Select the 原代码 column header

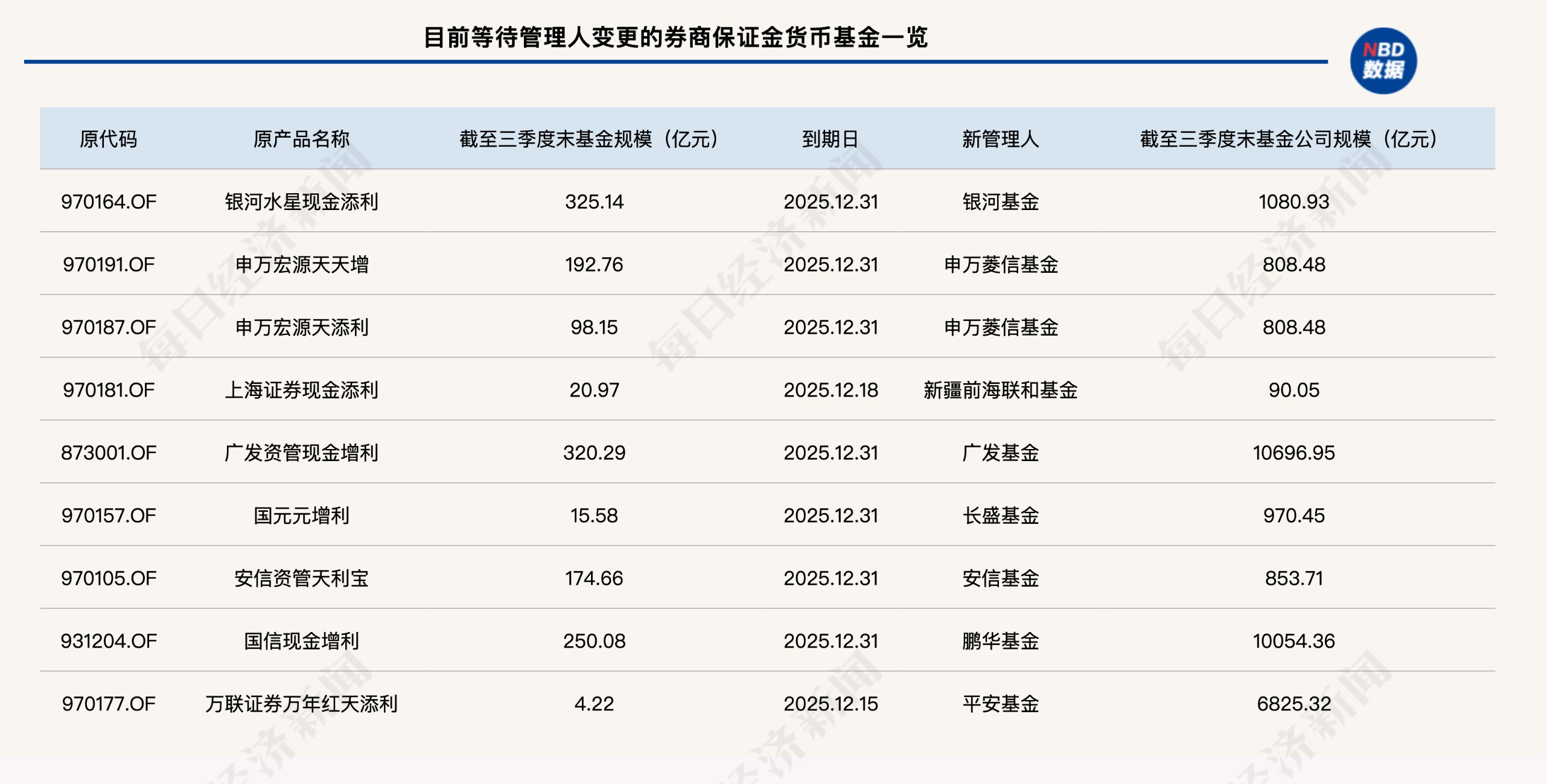pyautogui.click(x=108, y=138)
